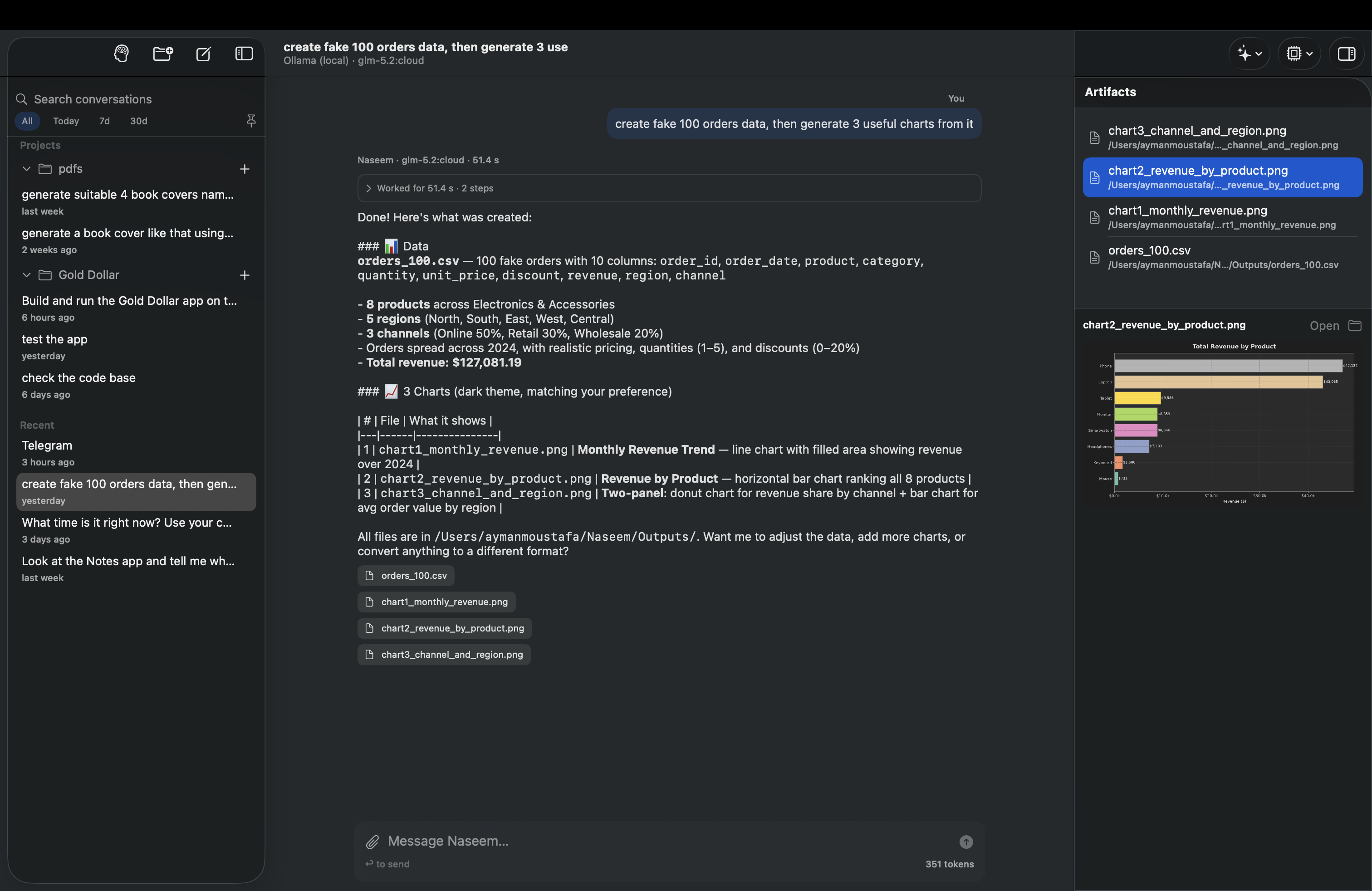
Task: Click Open for chart2_revenue_by_product.png
Action: click(1324, 326)
